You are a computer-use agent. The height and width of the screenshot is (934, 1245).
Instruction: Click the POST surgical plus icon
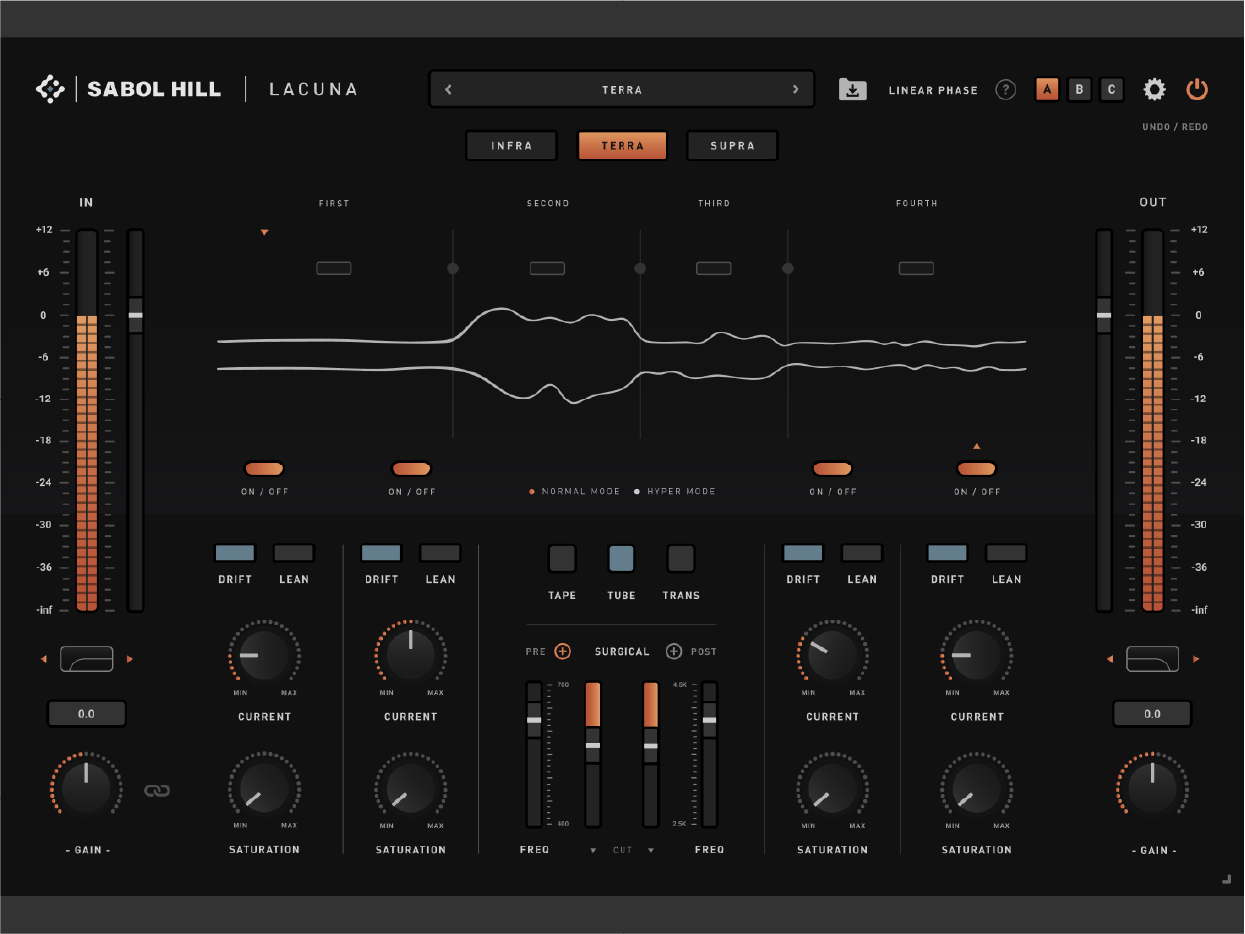point(674,651)
